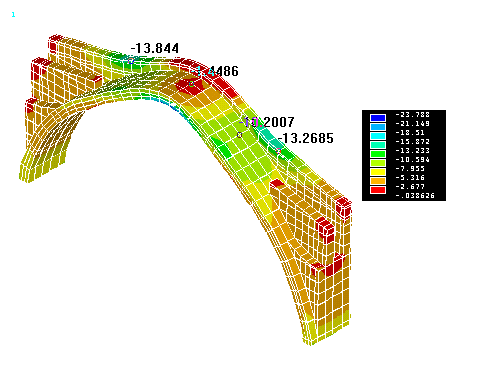The image size is (494, 384).
Task: Click the dark blue legend swatch
Action: click(x=378, y=118)
